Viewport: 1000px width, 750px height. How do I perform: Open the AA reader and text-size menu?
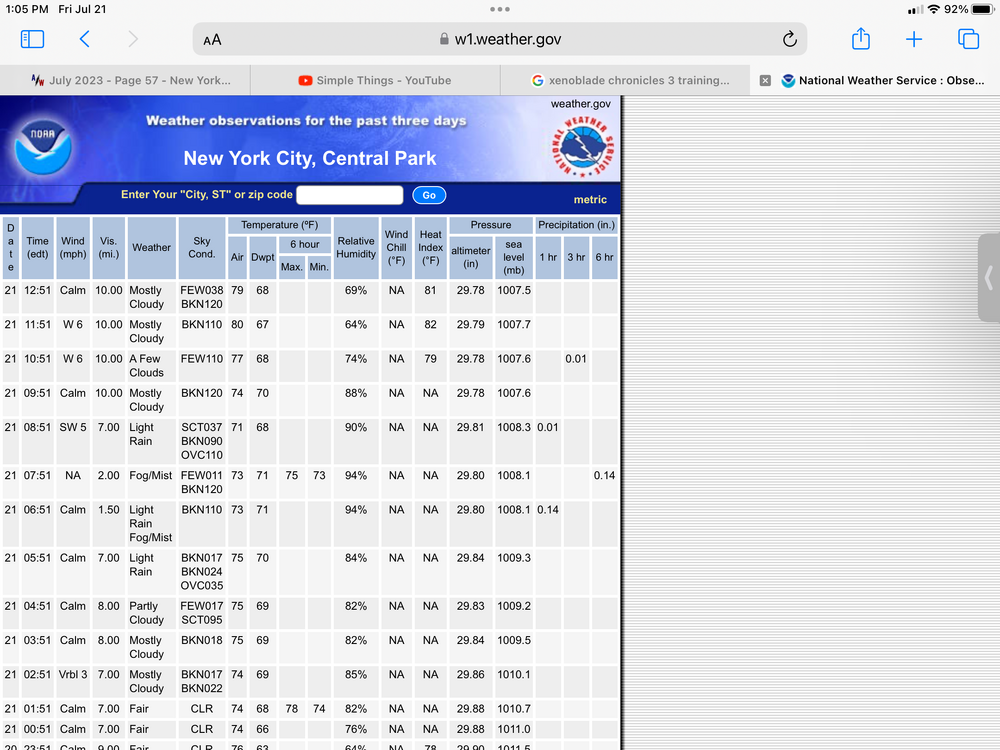point(212,40)
